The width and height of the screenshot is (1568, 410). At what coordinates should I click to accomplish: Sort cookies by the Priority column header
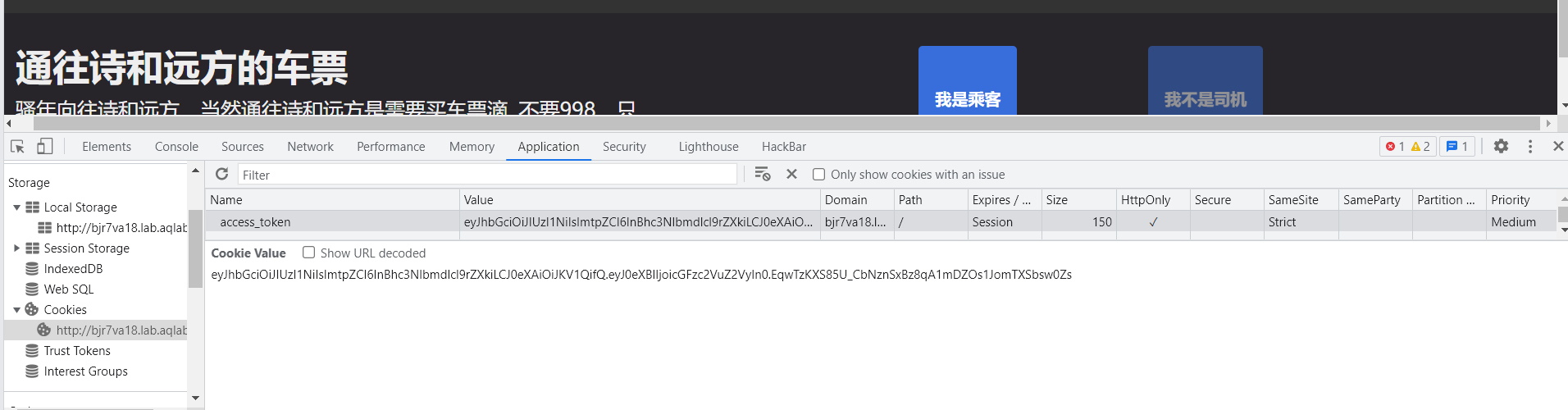(1521, 199)
